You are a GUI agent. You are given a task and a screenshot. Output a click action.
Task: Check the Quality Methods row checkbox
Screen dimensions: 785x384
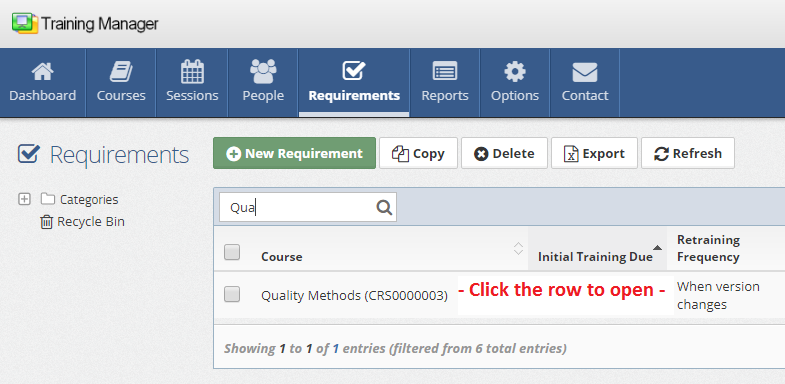click(232, 294)
